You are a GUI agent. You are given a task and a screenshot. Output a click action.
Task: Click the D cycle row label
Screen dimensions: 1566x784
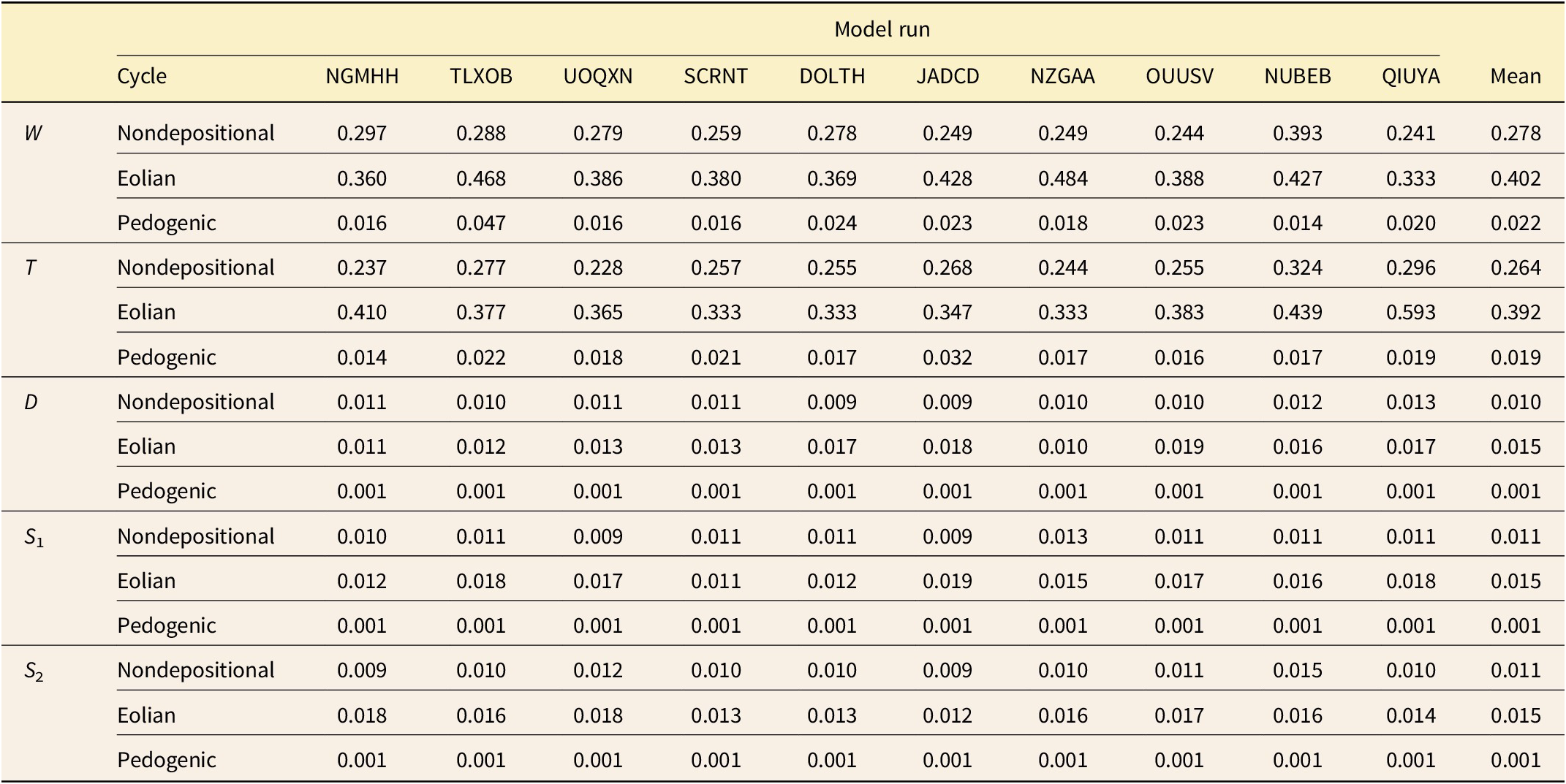(31, 402)
